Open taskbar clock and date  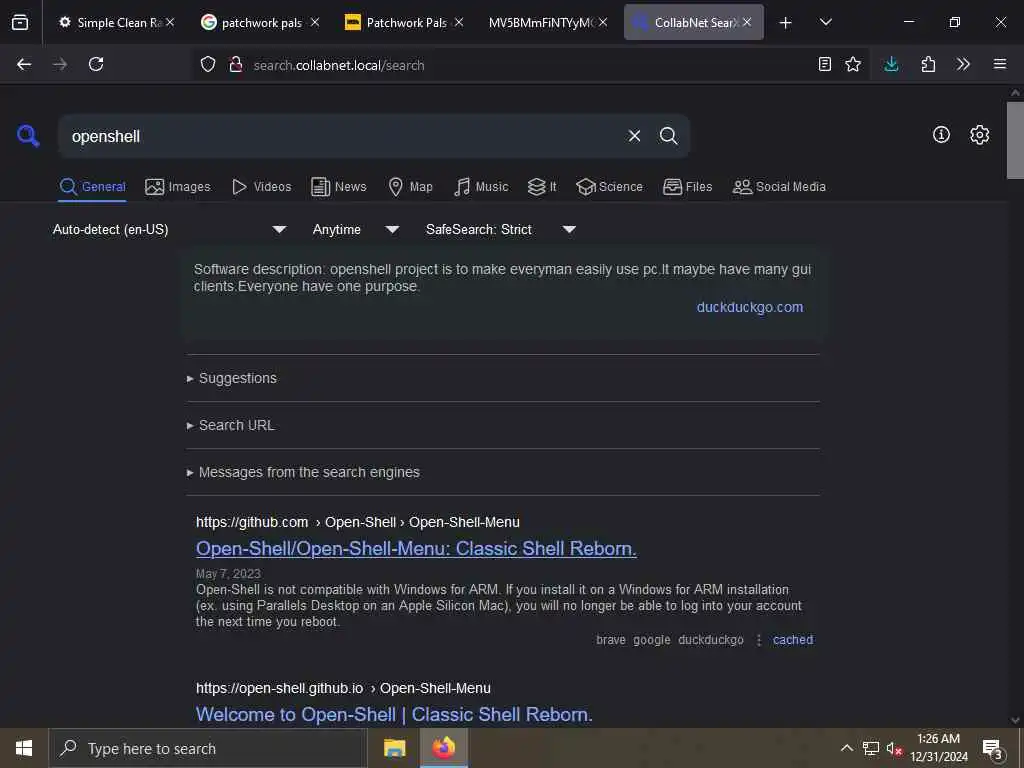coord(939,748)
